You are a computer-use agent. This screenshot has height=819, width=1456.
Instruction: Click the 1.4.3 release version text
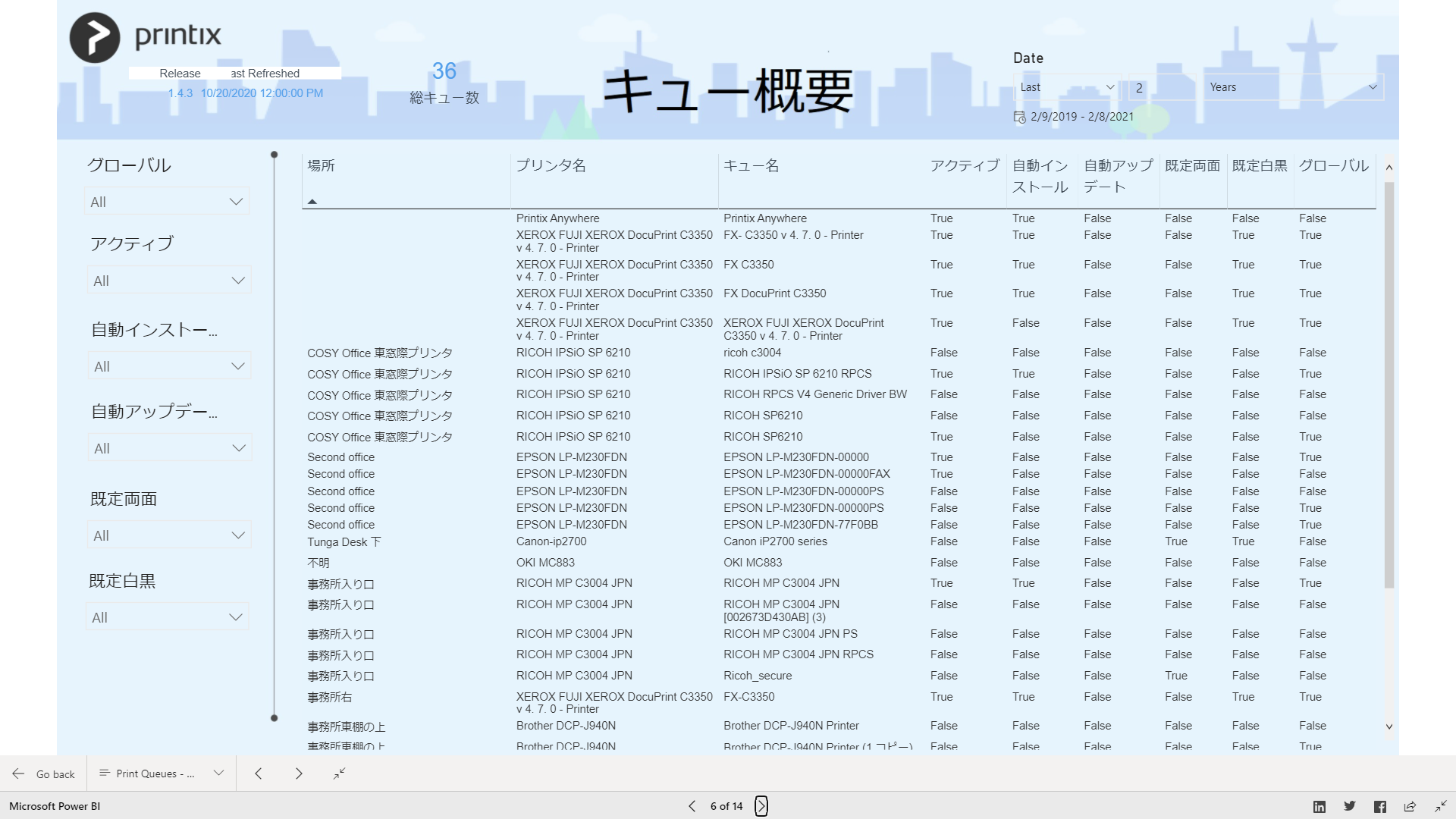pyautogui.click(x=180, y=93)
